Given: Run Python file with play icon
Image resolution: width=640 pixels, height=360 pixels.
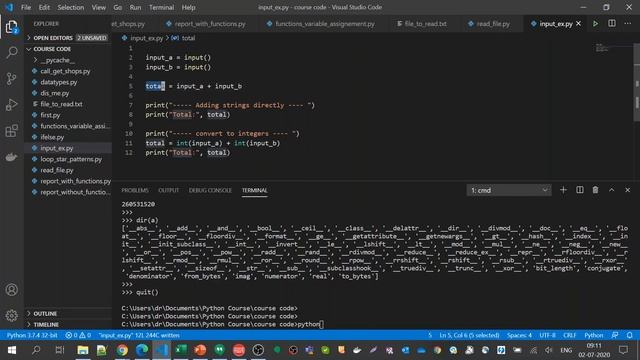Looking at the screenshot, I should (x=596, y=24).
